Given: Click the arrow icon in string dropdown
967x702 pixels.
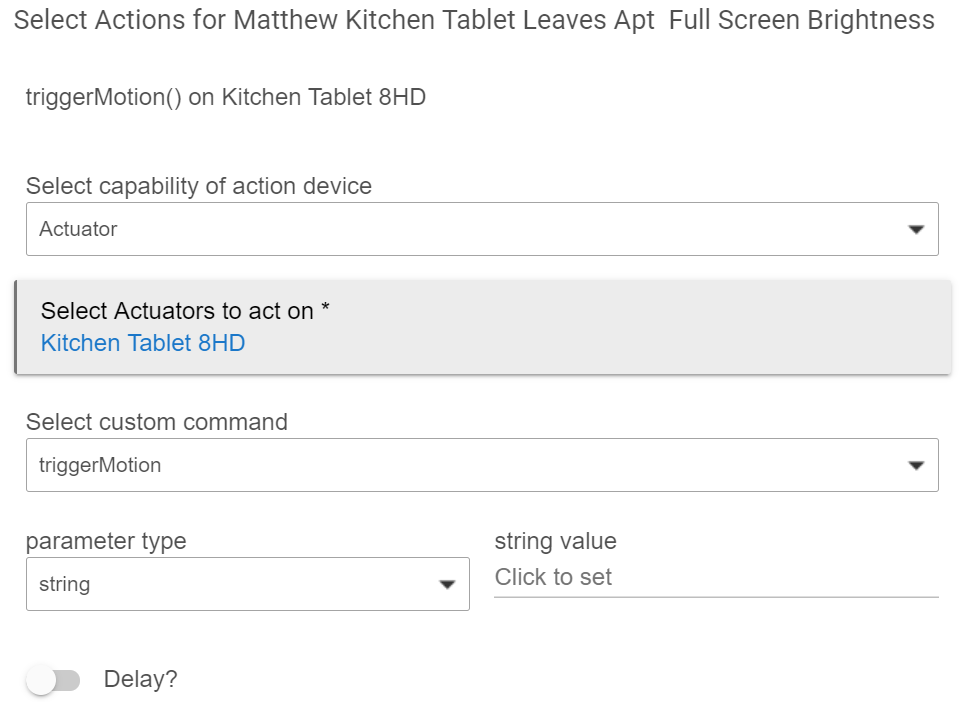Looking at the screenshot, I should point(446,585).
